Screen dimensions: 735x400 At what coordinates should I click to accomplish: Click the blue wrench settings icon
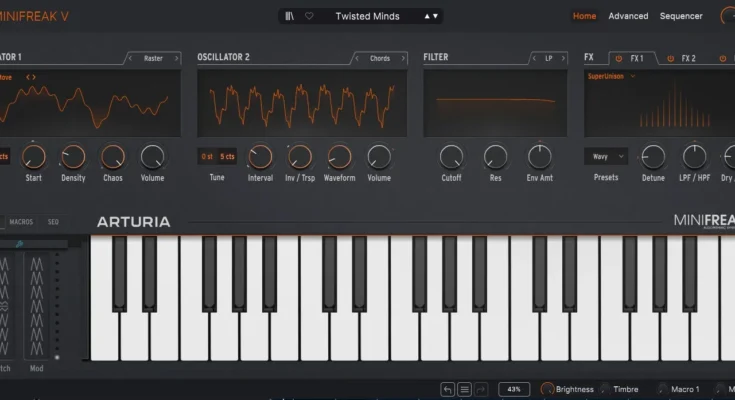[19, 244]
